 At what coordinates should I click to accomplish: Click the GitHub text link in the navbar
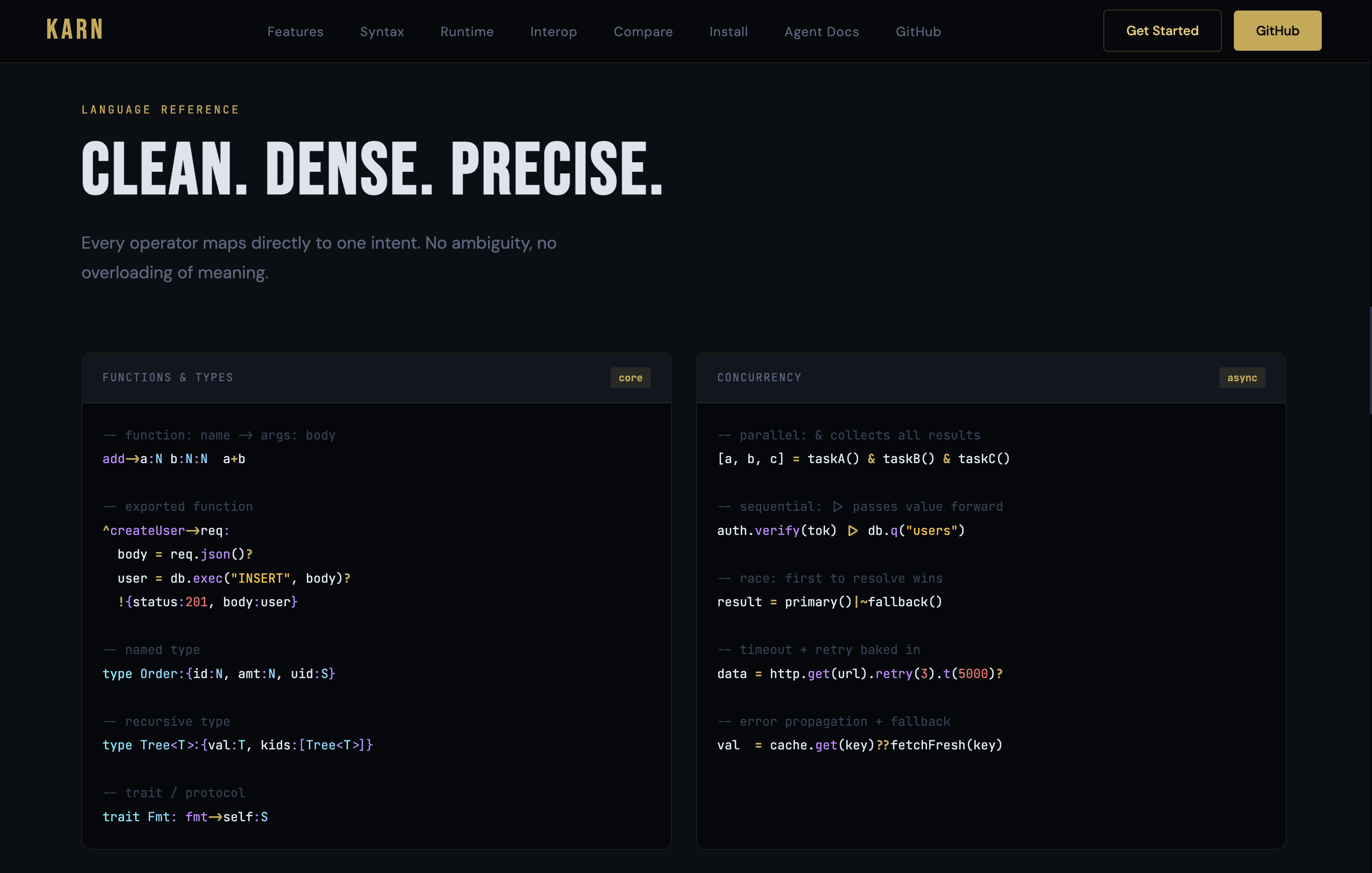(x=918, y=32)
